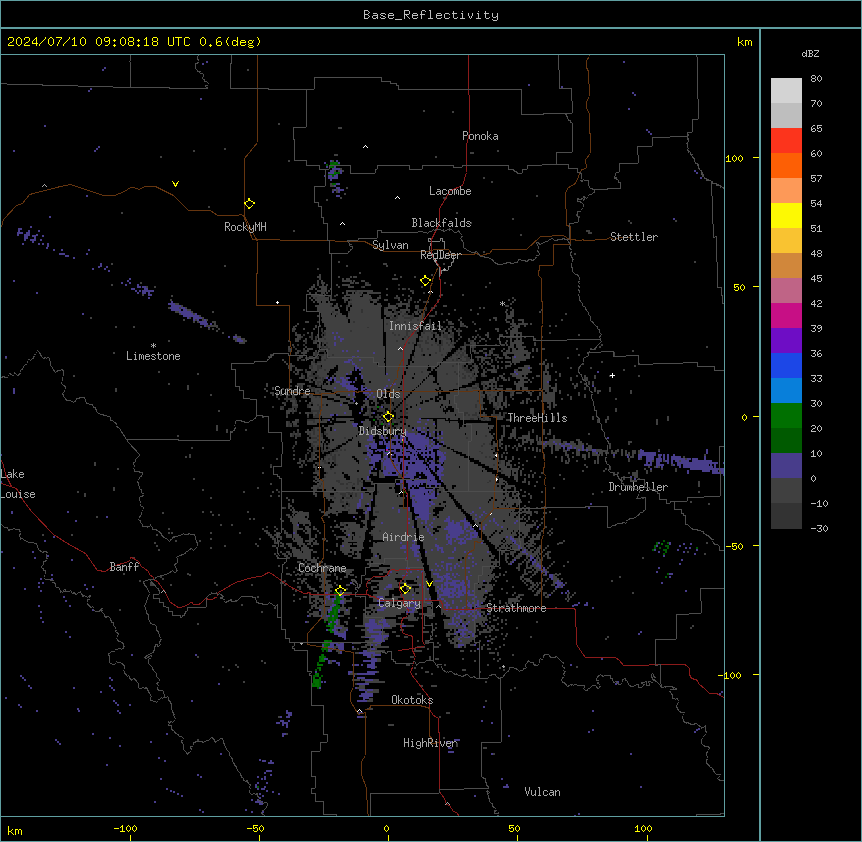Image resolution: width=862 pixels, height=842 pixels.
Task: Click the -50 tick on right vertical axis
Action: coord(734,546)
